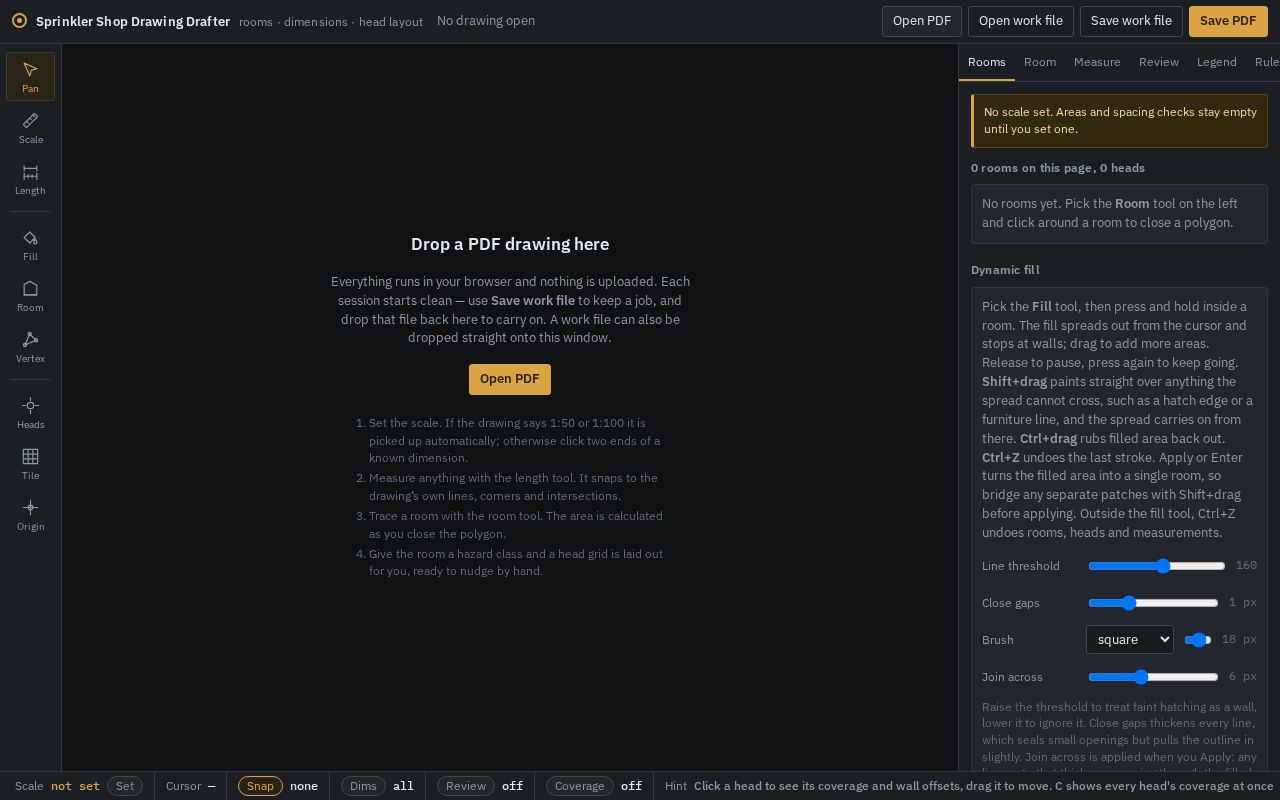Click the 'No drawing open' status text
Viewport: 1280px width, 800px height.
click(x=486, y=21)
